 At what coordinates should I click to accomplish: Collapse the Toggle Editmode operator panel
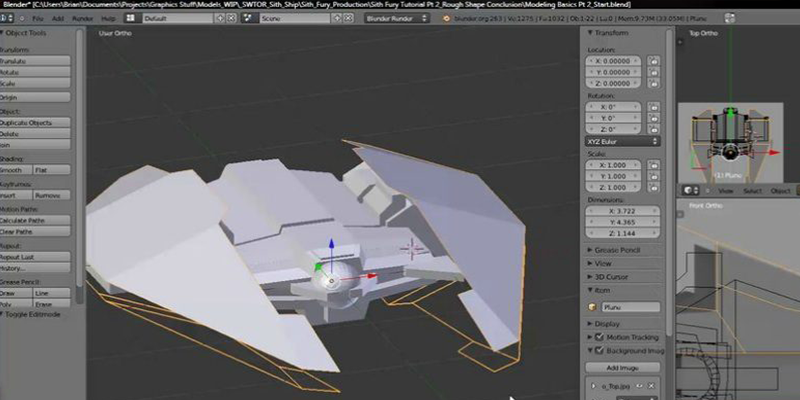(x=2, y=314)
